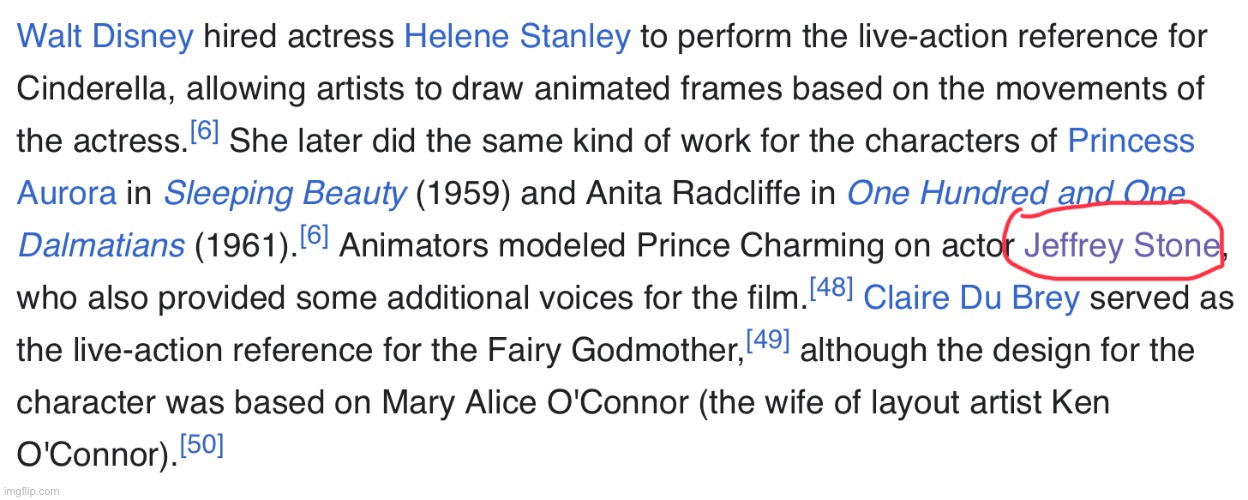This screenshot has height=500, width=1248.
Task: Click the year "(1959)" in the text
Action: (463, 193)
